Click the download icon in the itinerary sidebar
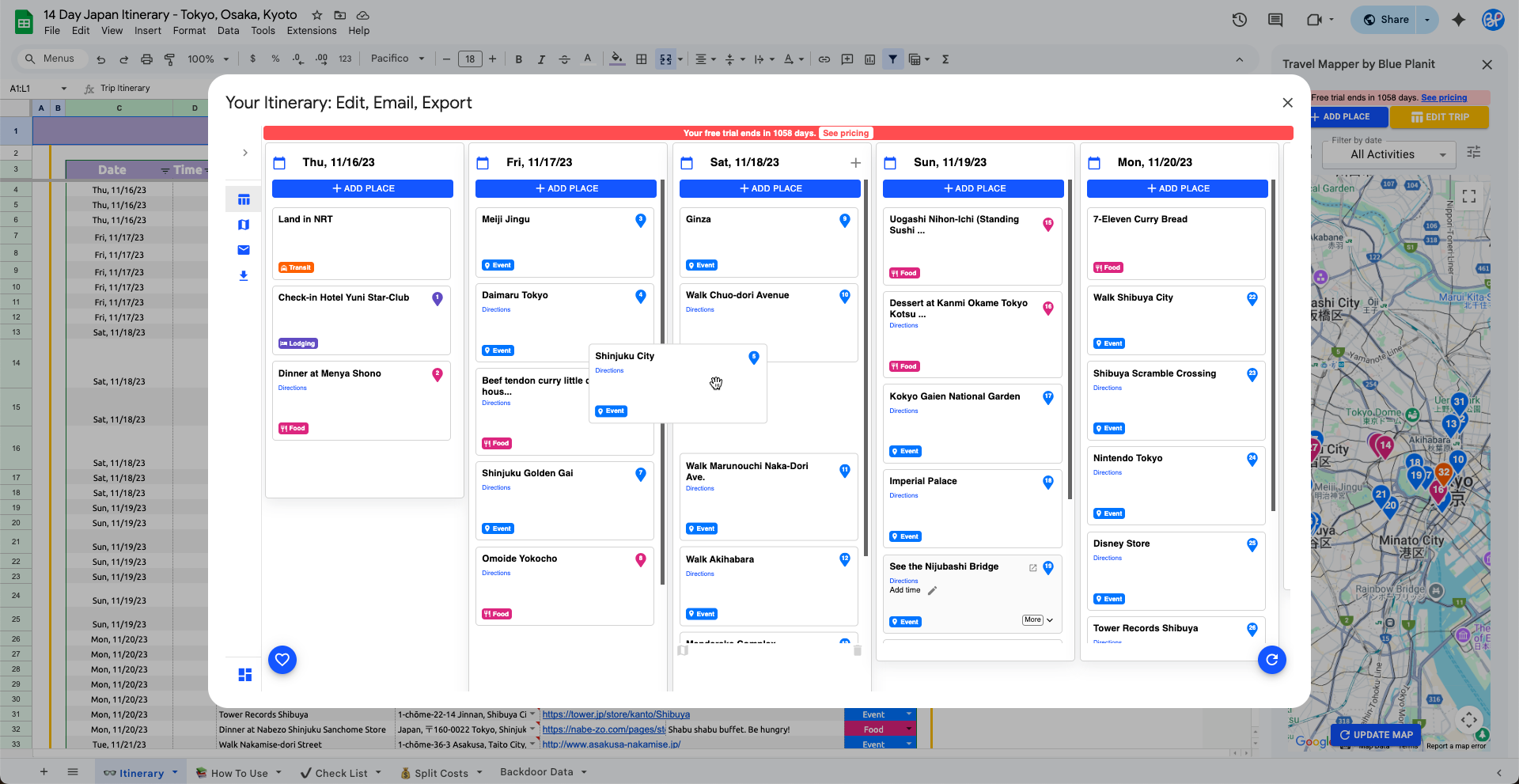The width and height of the screenshot is (1519, 784). pyautogui.click(x=244, y=275)
